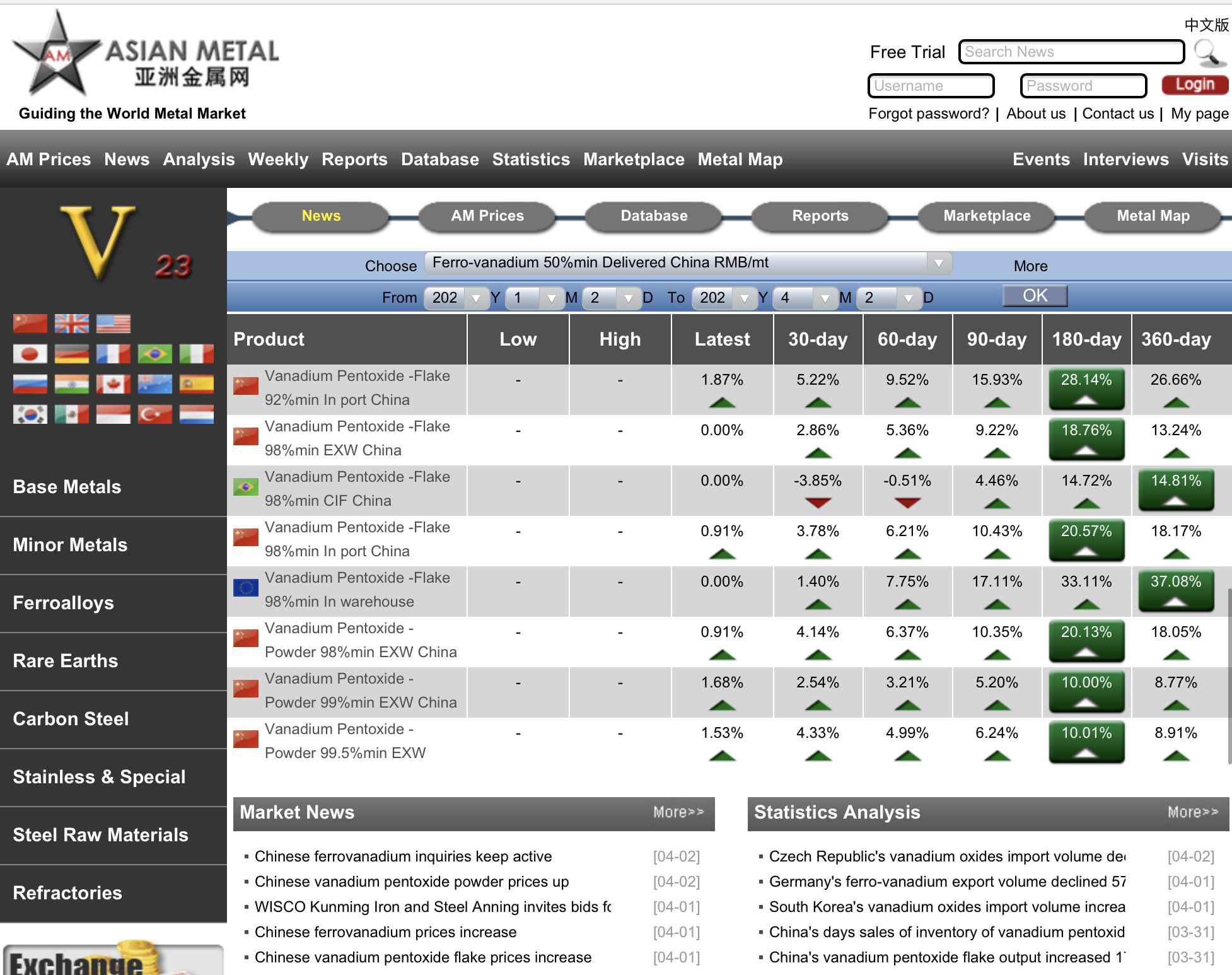Image resolution: width=1232 pixels, height=975 pixels.
Task: Select the United Kingdom flag in the sidebar
Action: click(x=72, y=324)
